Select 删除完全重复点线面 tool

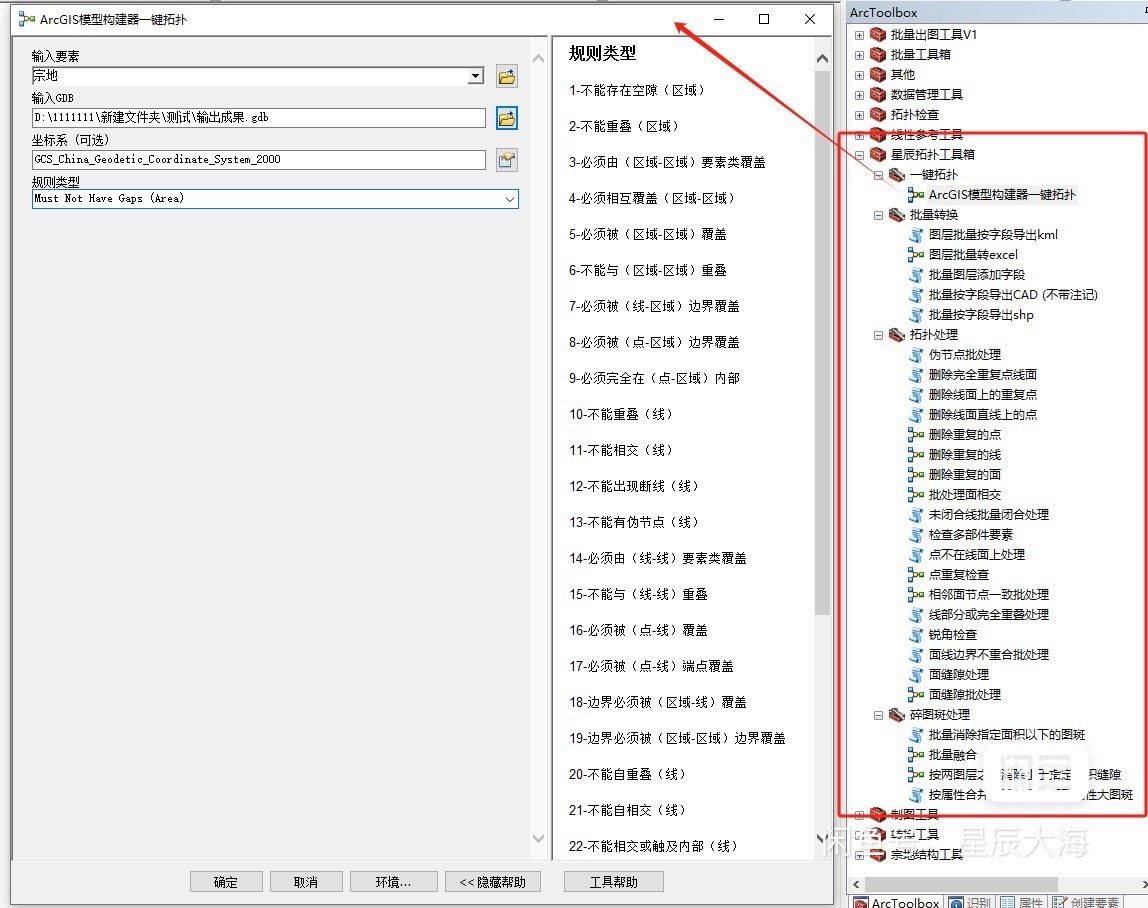click(983, 375)
